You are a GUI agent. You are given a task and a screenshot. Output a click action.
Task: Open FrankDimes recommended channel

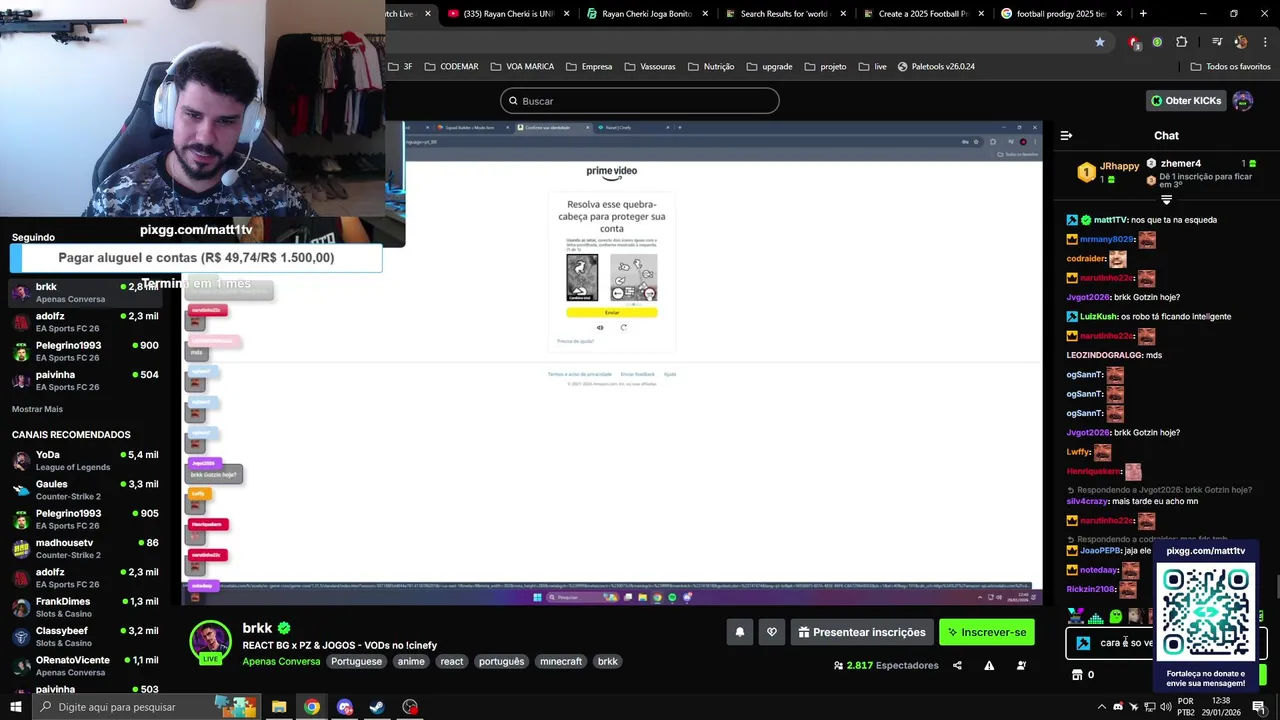pyautogui.click(x=85, y=608)
